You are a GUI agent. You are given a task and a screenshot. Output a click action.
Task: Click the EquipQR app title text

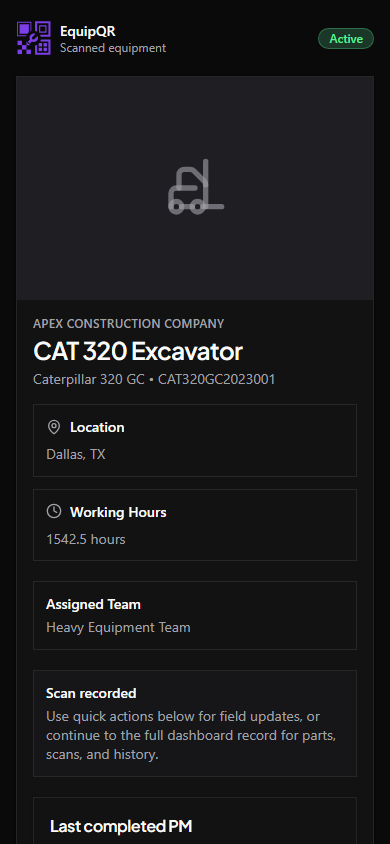tap(88, 32)
